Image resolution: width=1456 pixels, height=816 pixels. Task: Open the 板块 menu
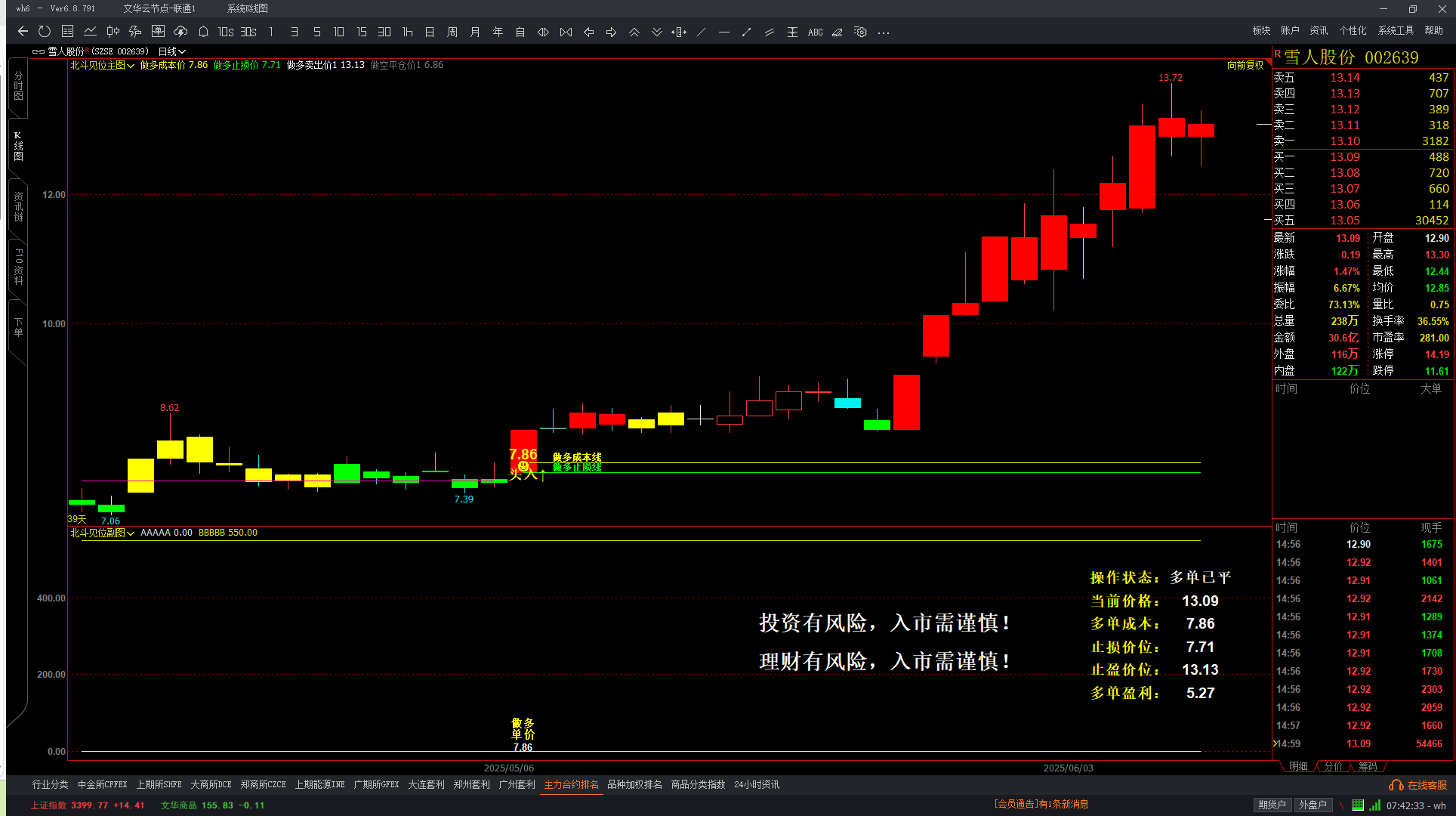pyautogui.click(x=1261, y=31)
